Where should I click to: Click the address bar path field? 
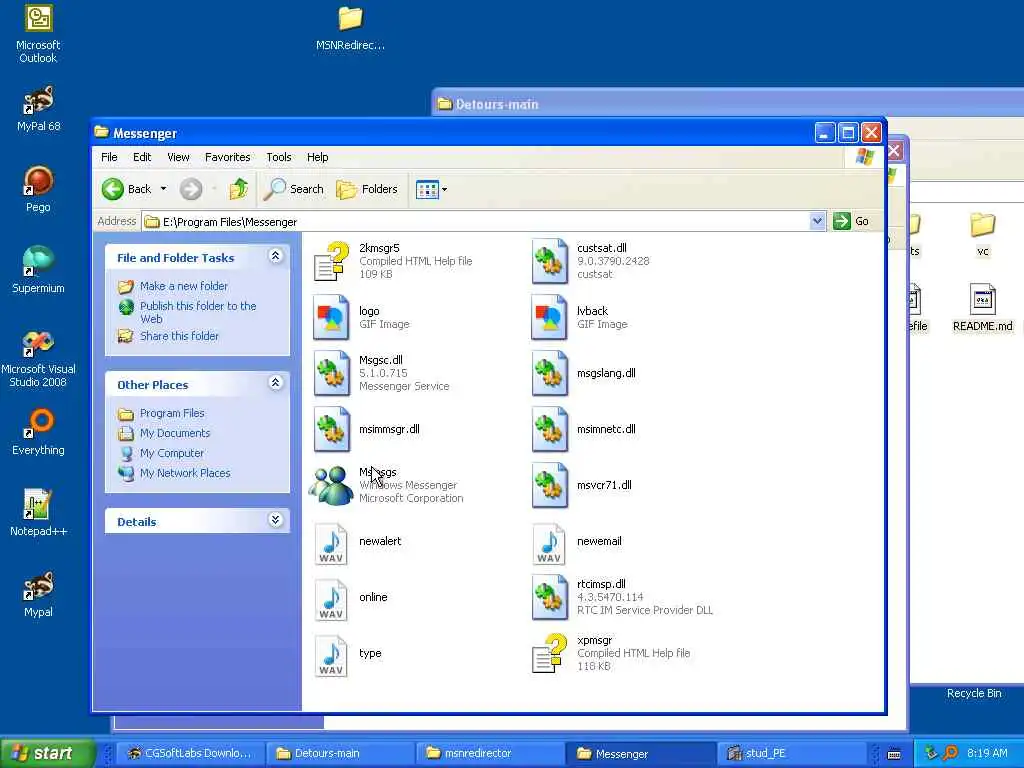pos(483,222)
